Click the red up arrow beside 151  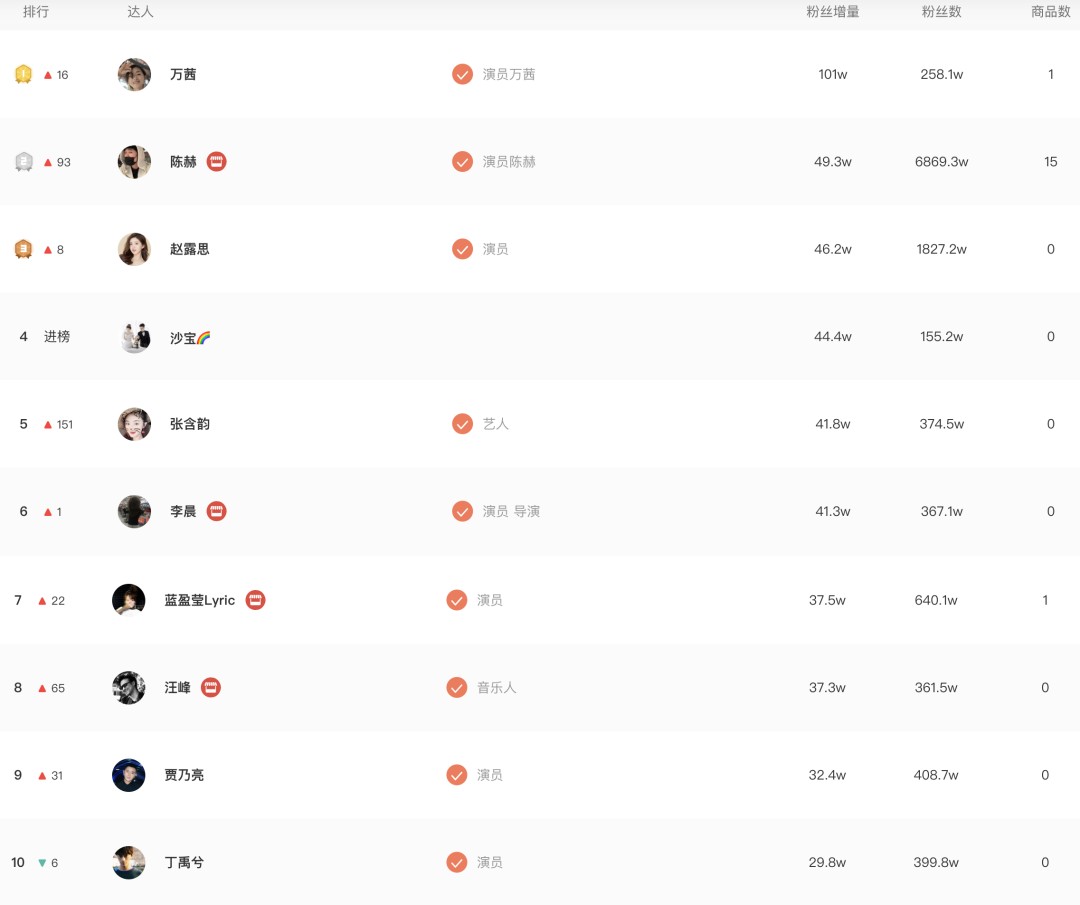[48, 424]
